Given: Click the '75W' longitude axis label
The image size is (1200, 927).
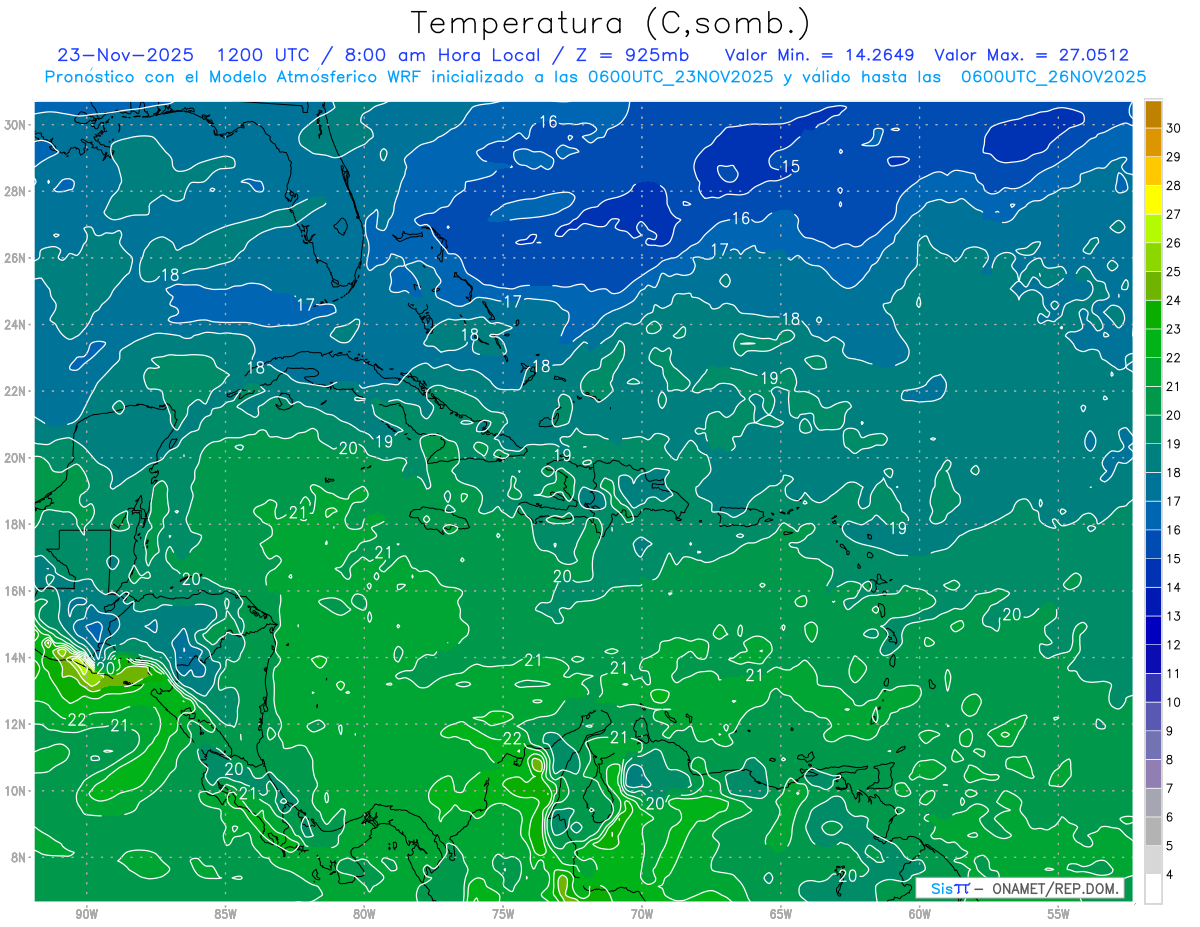Looking at the screenshot, I should (503, 914).
